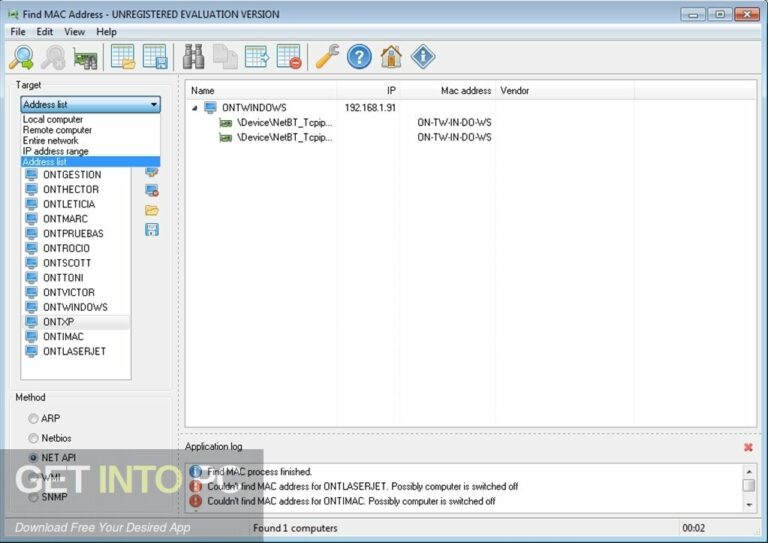Choose Local computer from the dropdown list

[90, 119]
